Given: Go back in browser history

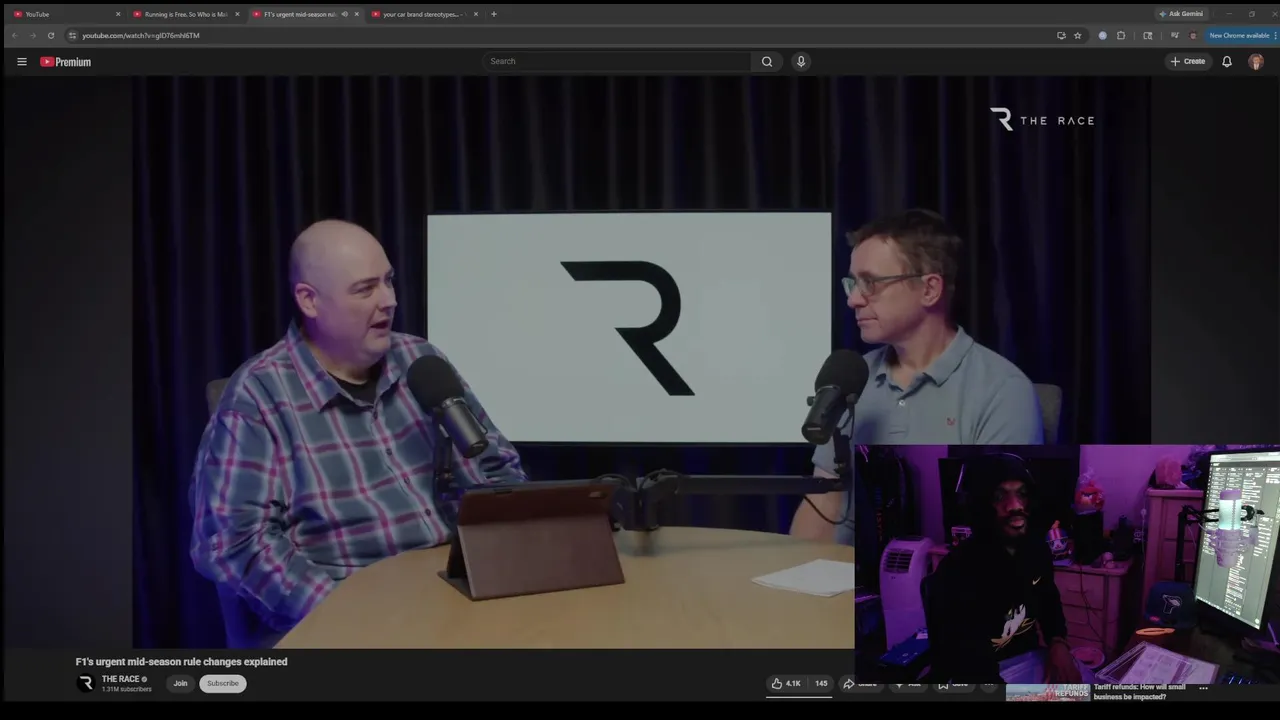Looking at the screenshot, I should pos(15,35).
